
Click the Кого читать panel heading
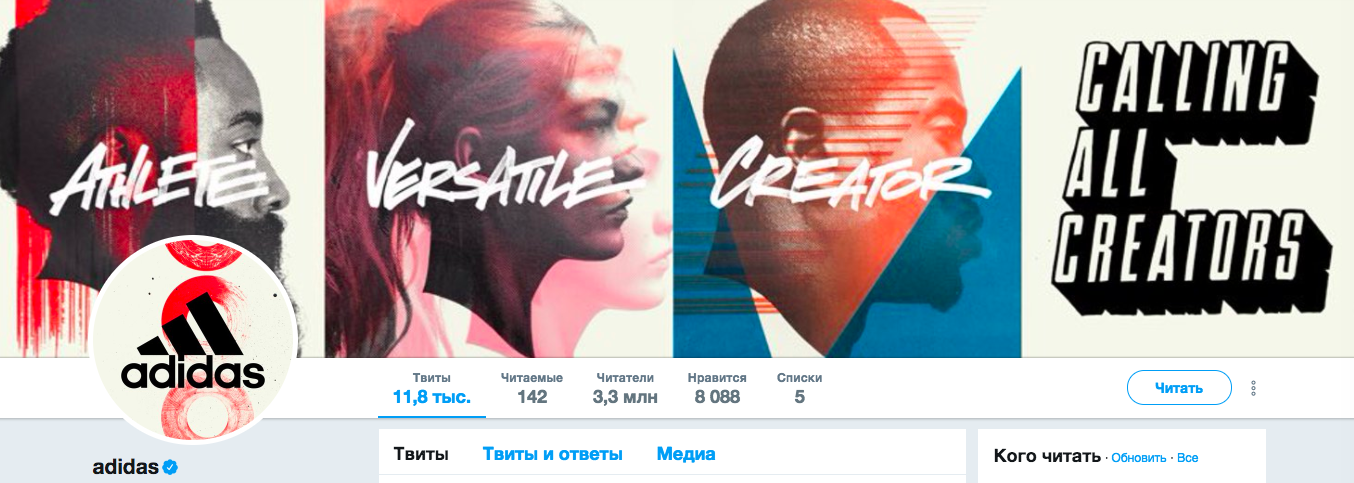point(1047,456)
